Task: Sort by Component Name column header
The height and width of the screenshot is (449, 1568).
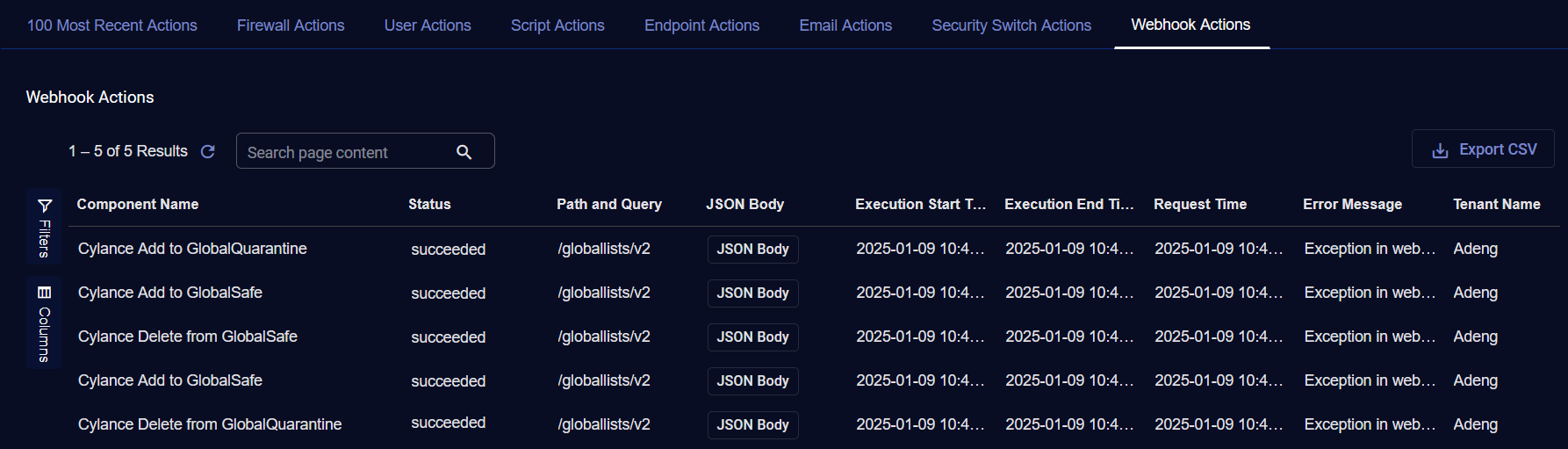Action: coord(138,204)
